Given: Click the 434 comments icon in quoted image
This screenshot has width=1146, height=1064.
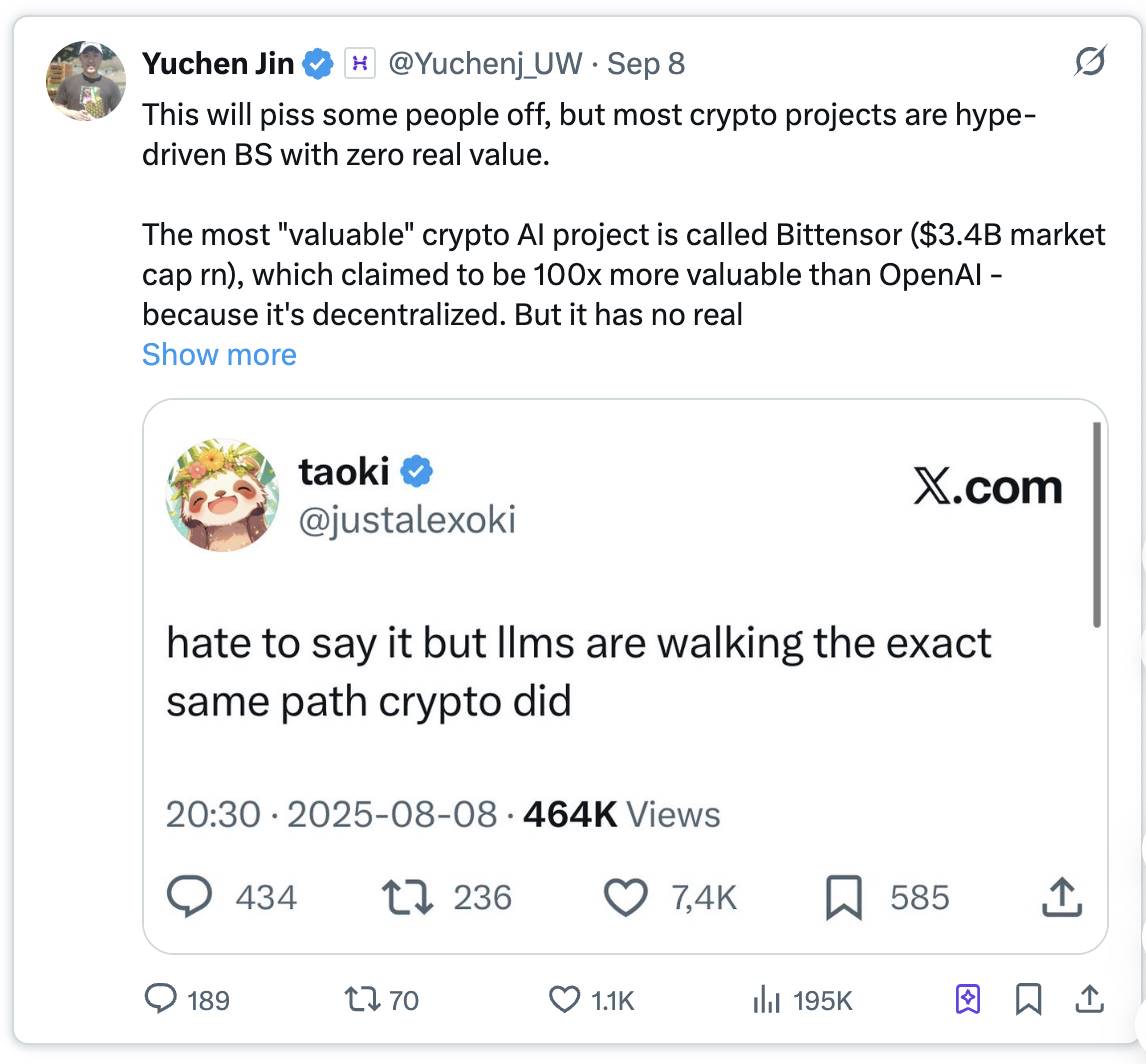Looking at the screenshot, I should click(x=190, y=897).
